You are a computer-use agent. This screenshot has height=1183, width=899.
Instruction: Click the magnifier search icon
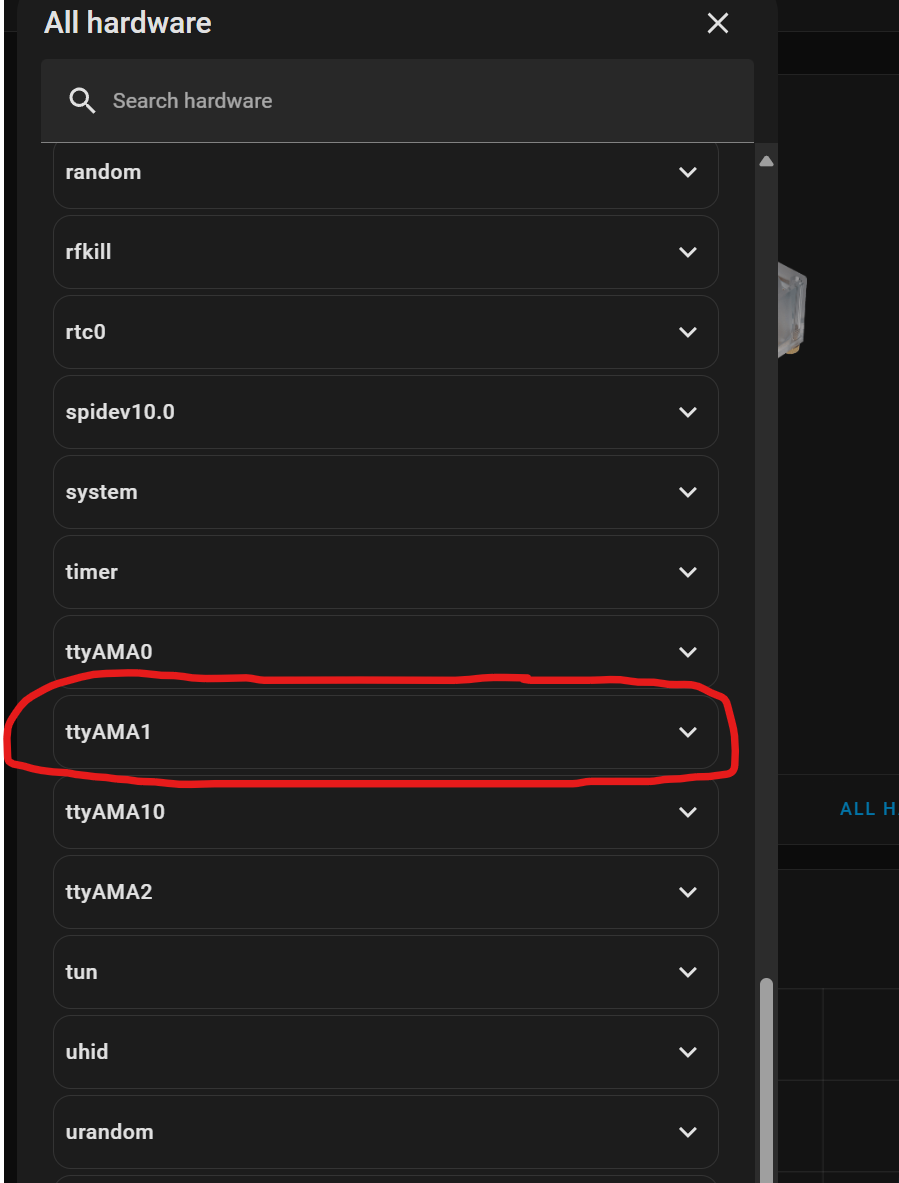81,100
